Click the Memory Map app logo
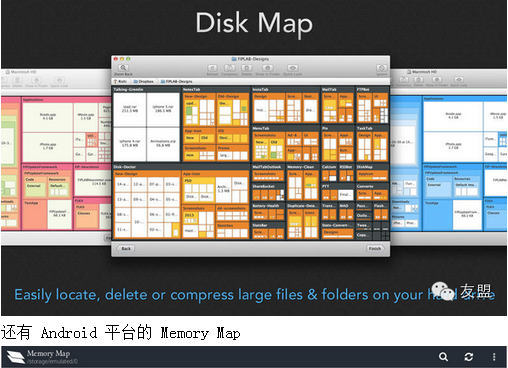This screenshot has height=368, width=508. point(15,357)
